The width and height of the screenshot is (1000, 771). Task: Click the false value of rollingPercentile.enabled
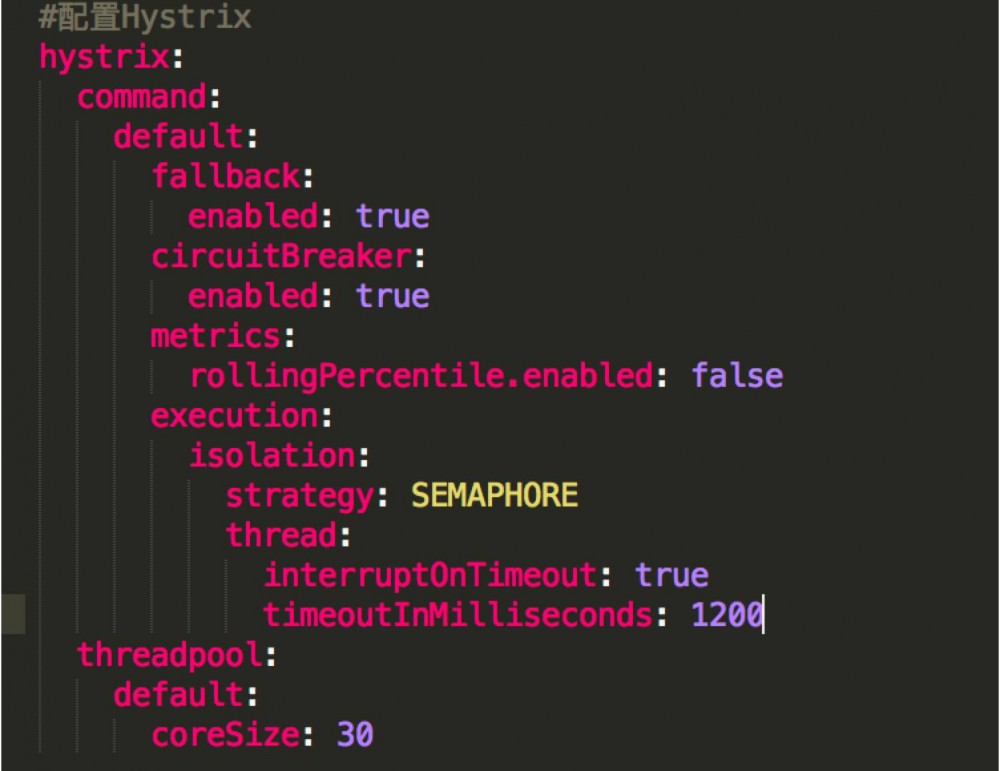(x=737, y=376)
